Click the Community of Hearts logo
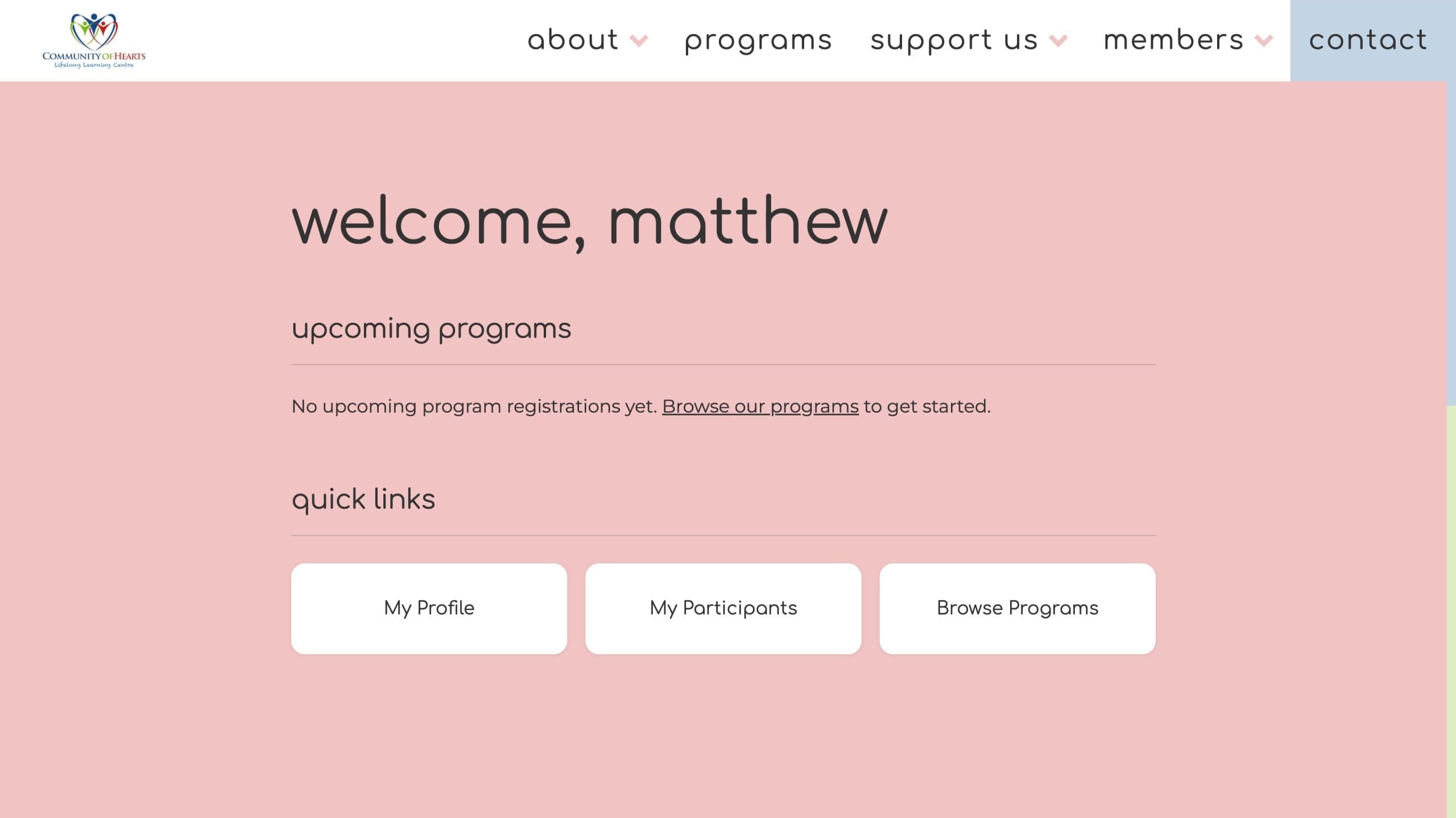The height and width of the screenshot is (818, 1456). [94, 41]
